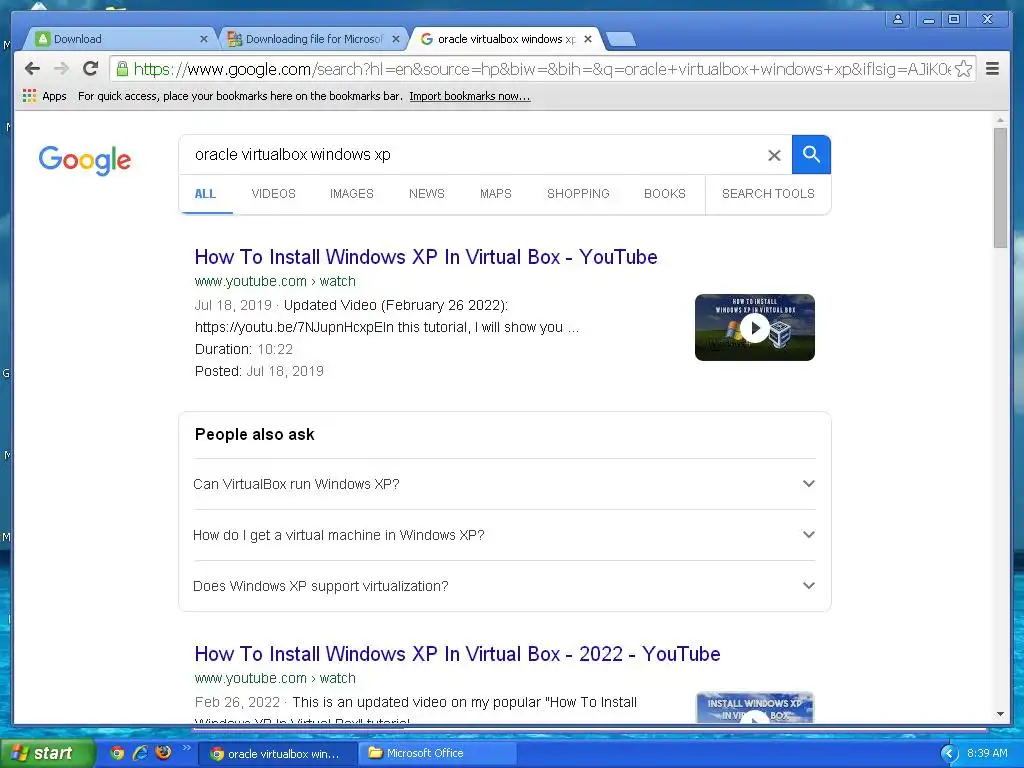Open the Chrome hamburger menu
Viewport: 1024px width, 768px height.
pyautogui.click(x=992, y=69)
